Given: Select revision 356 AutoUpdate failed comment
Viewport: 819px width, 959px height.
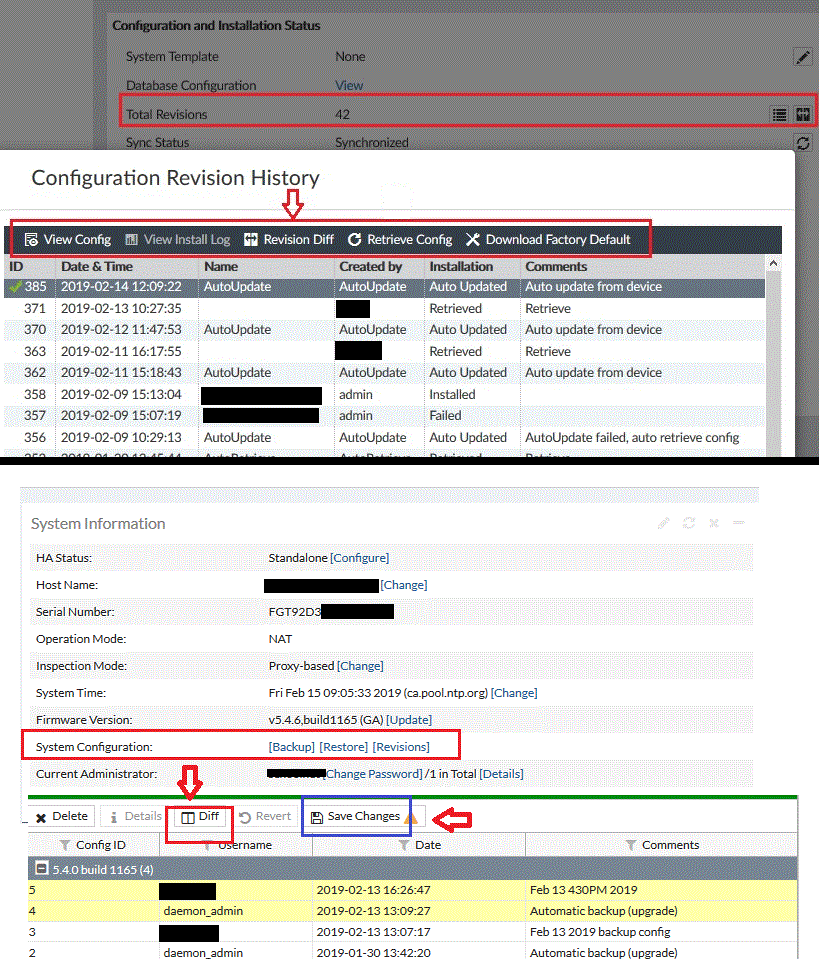Looking at the screenshot, I should [384, 438].
